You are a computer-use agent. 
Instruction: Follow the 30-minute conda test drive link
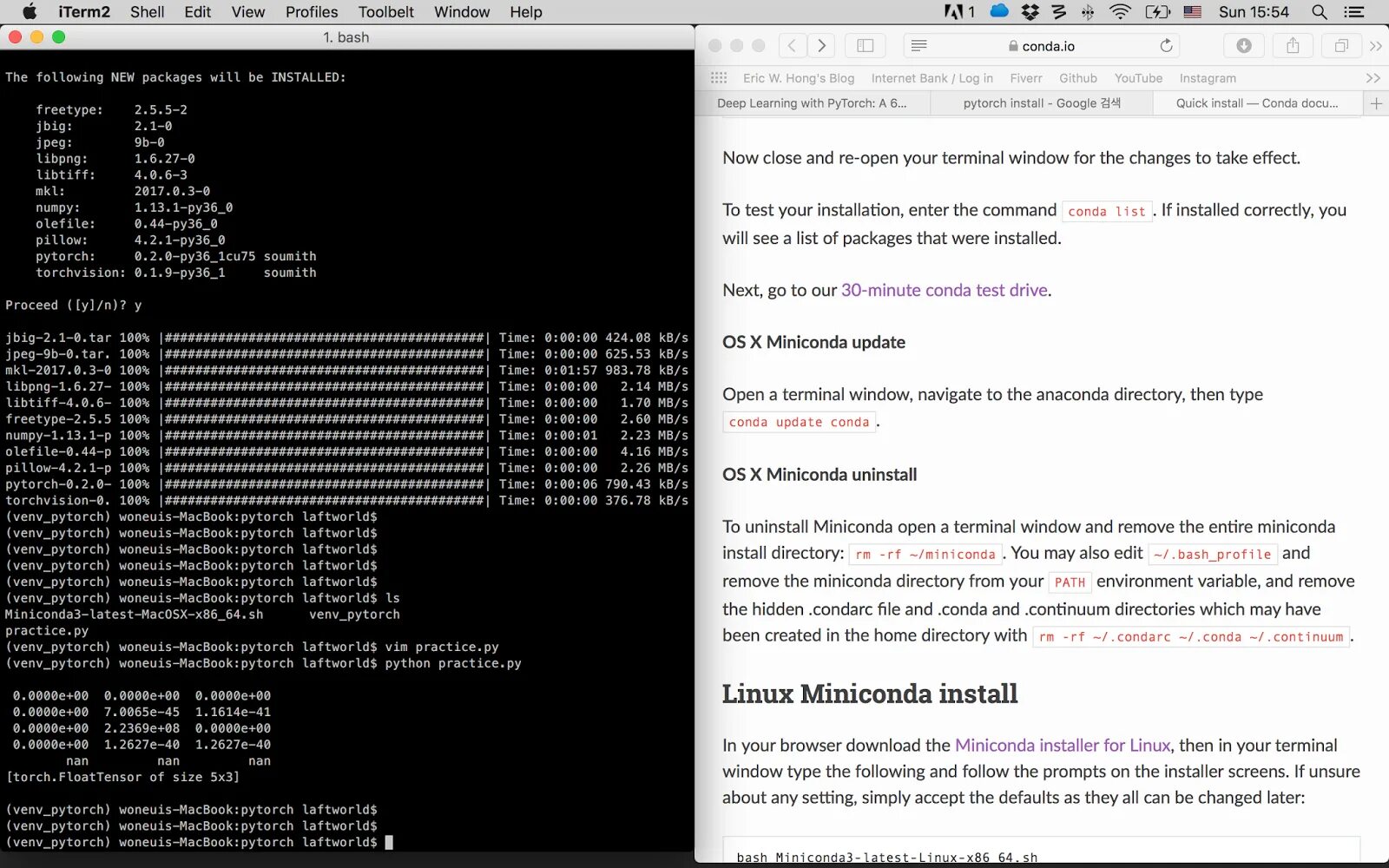pyautogui.click(x=945, y=291)
